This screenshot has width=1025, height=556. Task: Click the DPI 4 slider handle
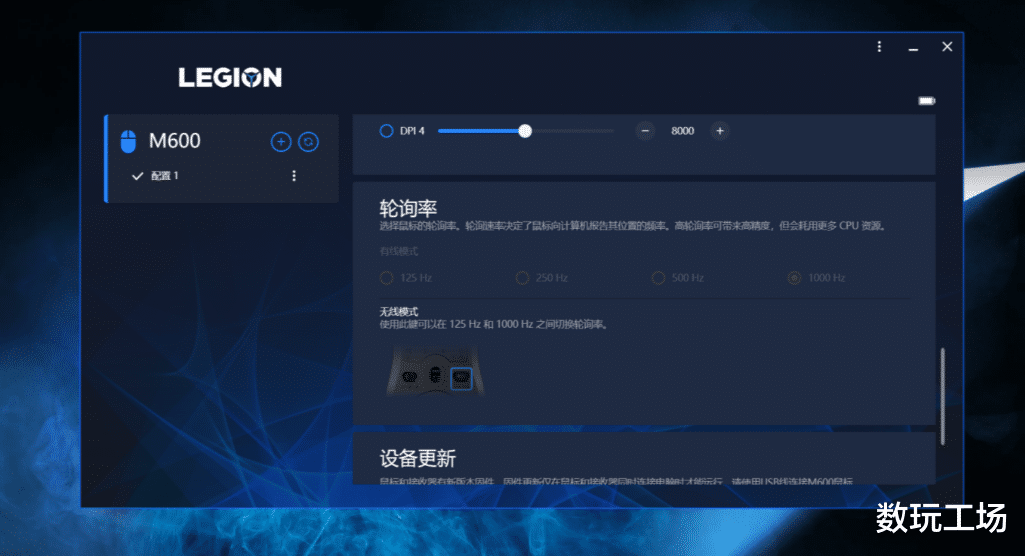525,131
